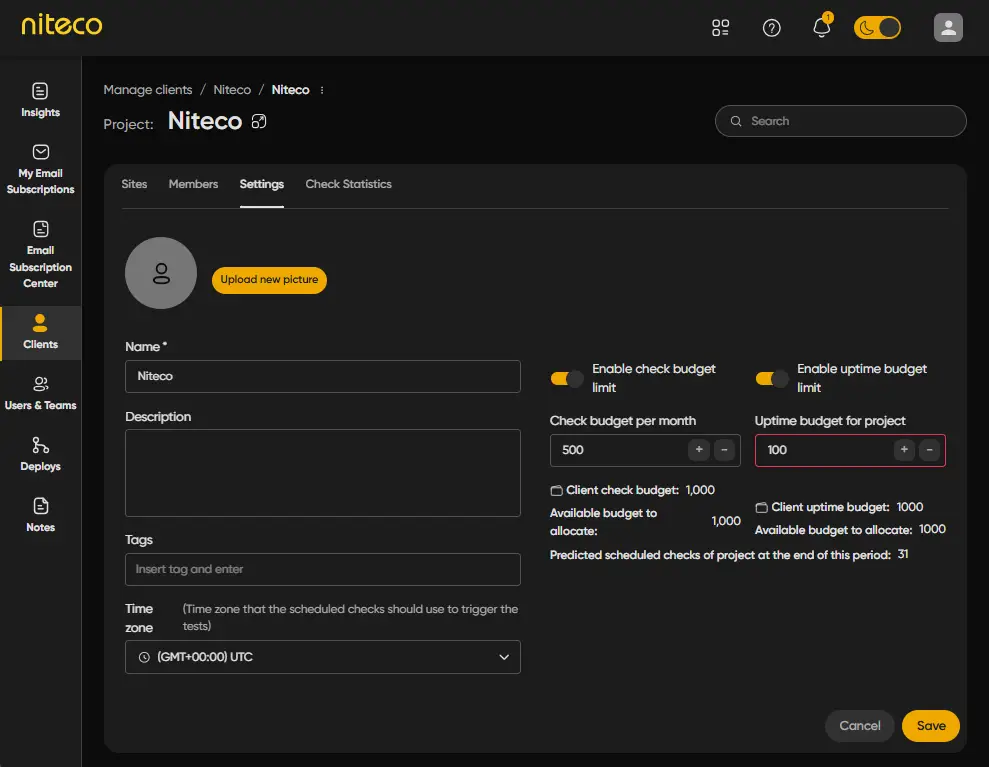Switch to the Check Statistics tab
The height and width of the screenshot is (767, 989).
tap(348, 184)
